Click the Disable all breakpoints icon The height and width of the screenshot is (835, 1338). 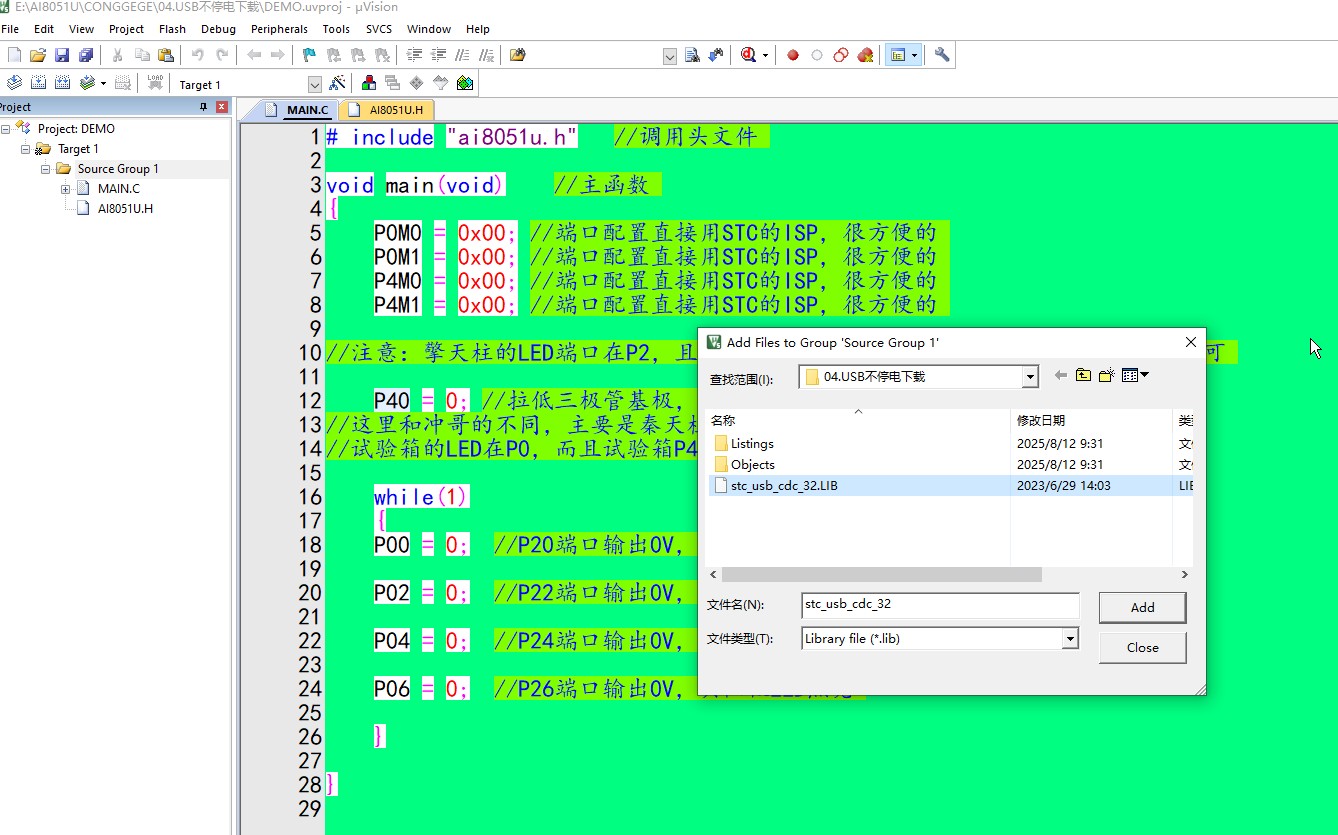click(x=841, y=55)
